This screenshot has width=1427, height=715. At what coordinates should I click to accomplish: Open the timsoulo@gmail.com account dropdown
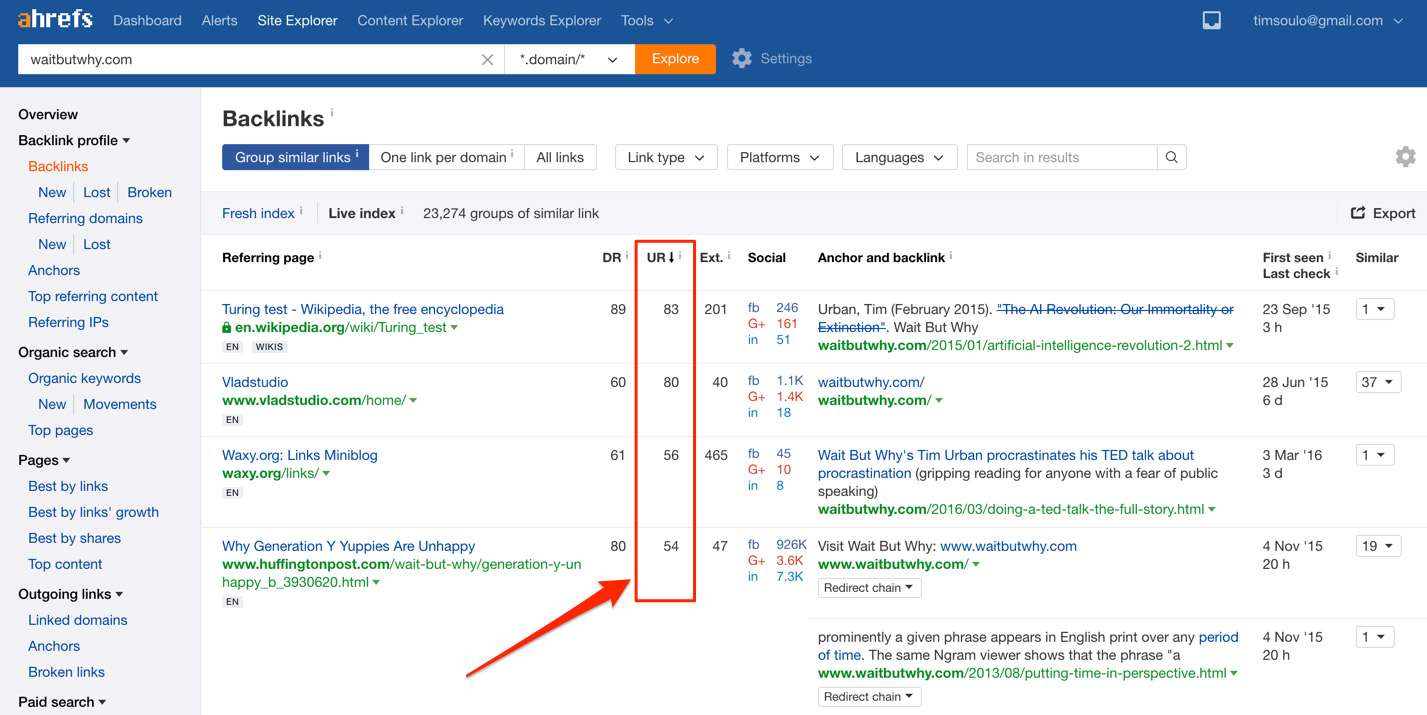[1328, 20]
